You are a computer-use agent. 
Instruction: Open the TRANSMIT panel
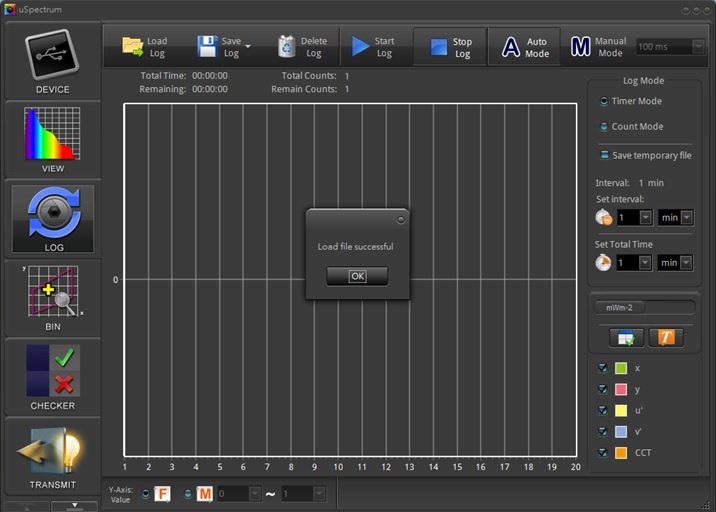click(x=53, y=456)
